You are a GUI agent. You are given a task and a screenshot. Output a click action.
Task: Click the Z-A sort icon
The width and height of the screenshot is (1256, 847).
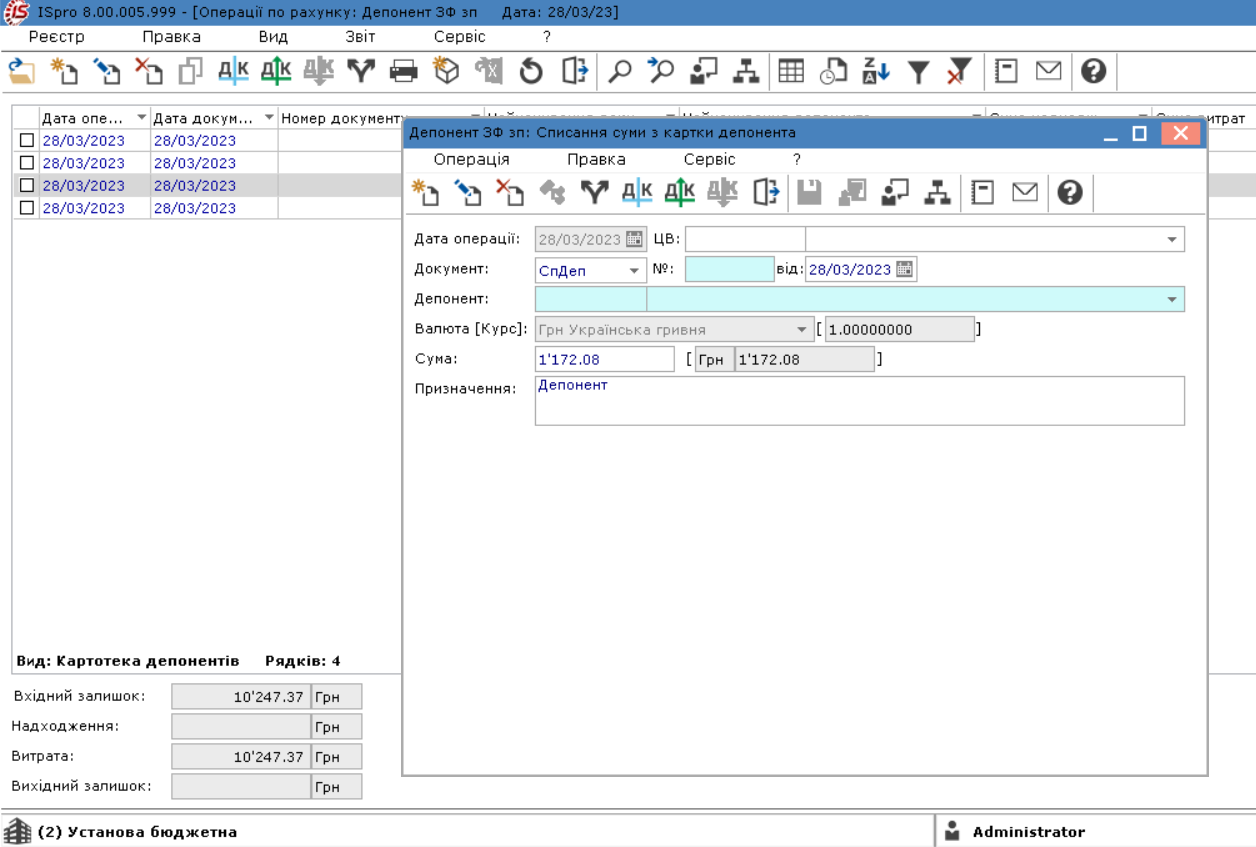coord(876,71)
